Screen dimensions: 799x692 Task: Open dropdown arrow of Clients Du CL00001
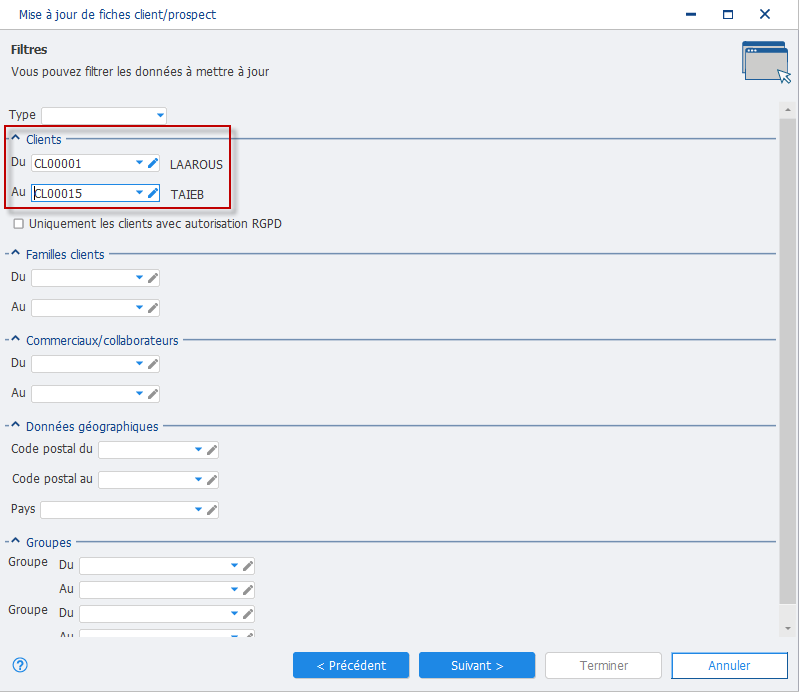pos(139,163)
